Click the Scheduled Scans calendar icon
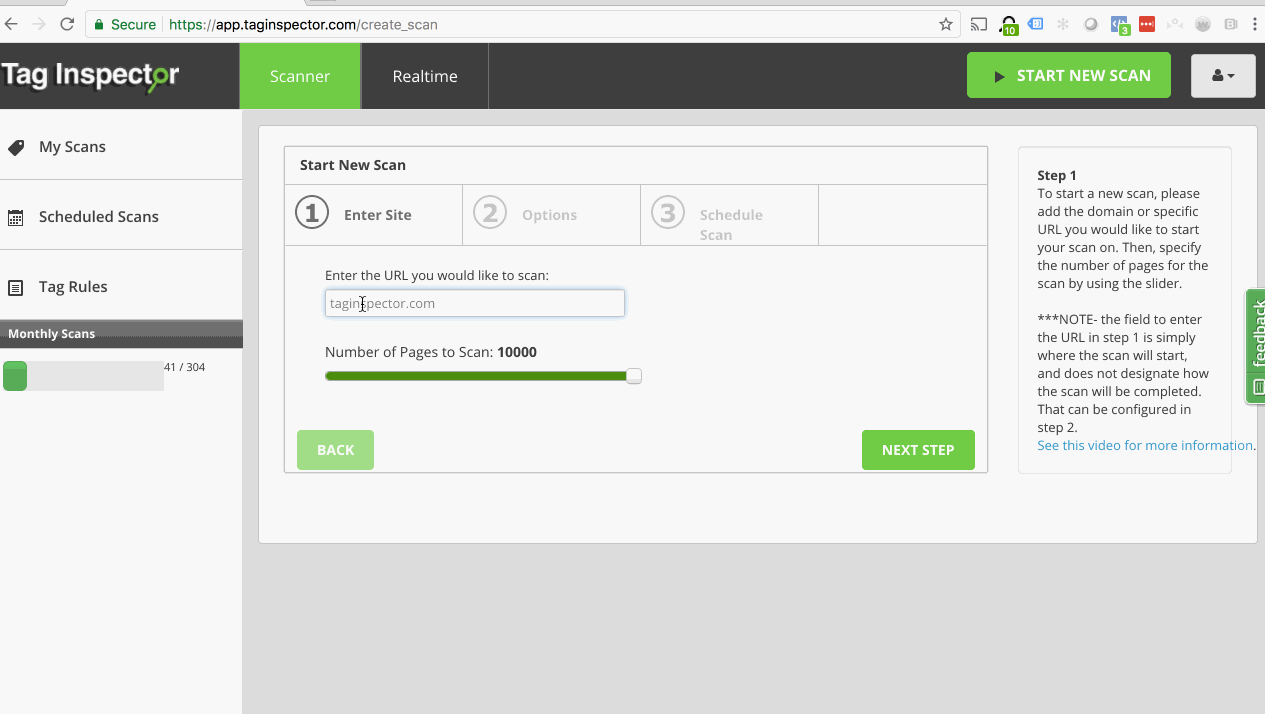Screen dimensions: 1265x714 click(16, 218)
